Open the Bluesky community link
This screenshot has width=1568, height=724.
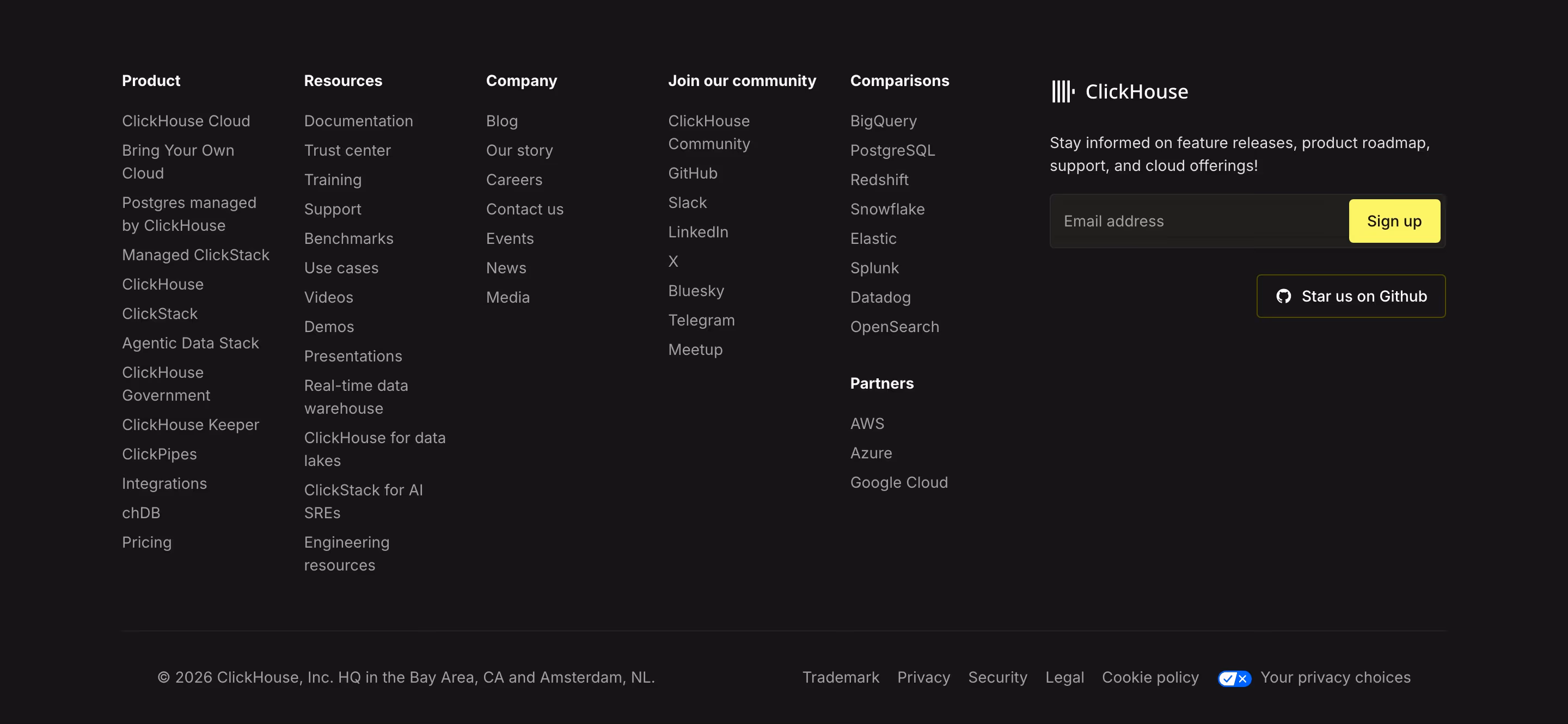pos(696,291)
